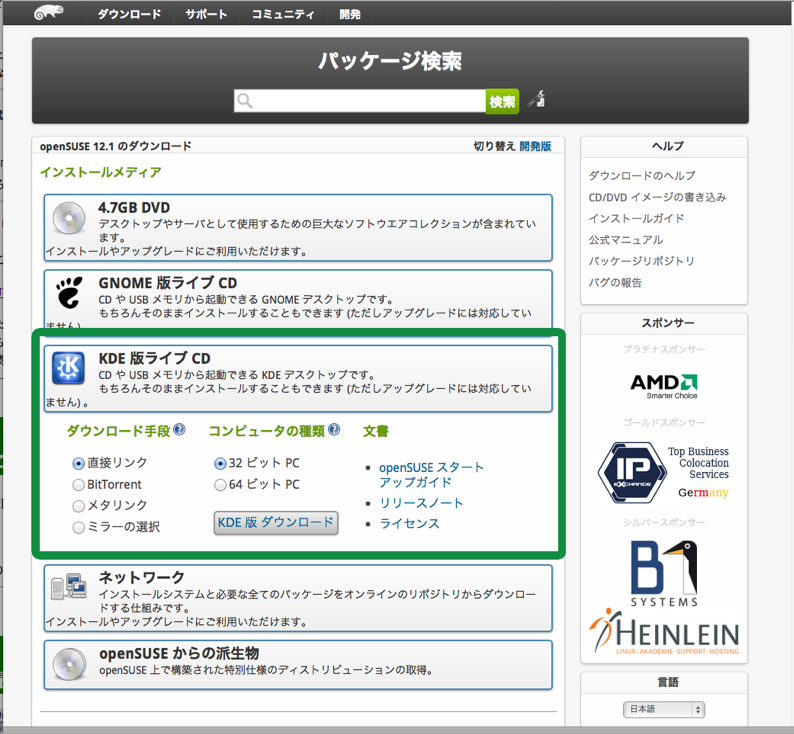This screenshot has height=734, width=794.
Task: Click the B1 Systems sponsor logo
Action: point(664,574)
